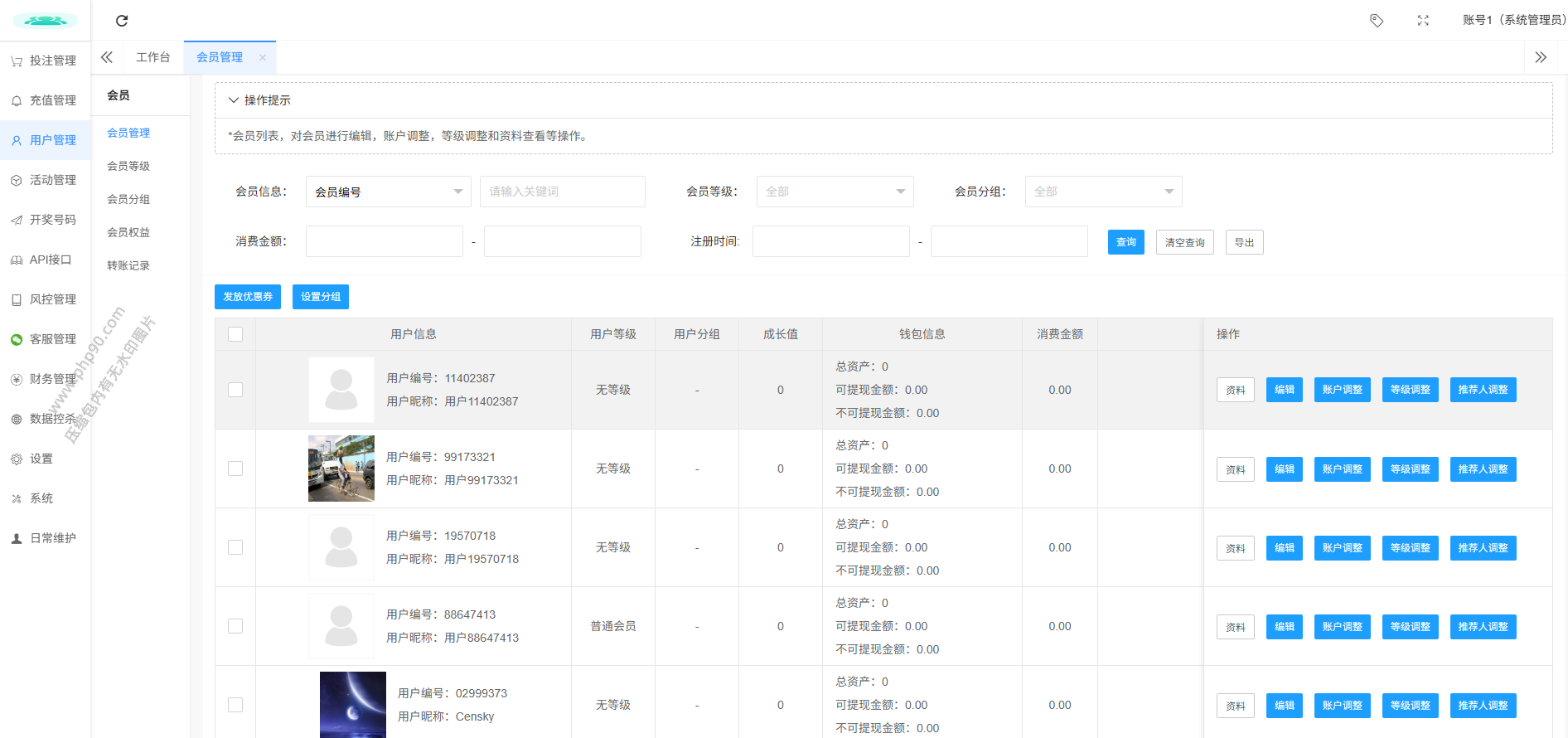The image size is (1568, 738).
Task: Check the row for user 11402387
Action: 235,390
